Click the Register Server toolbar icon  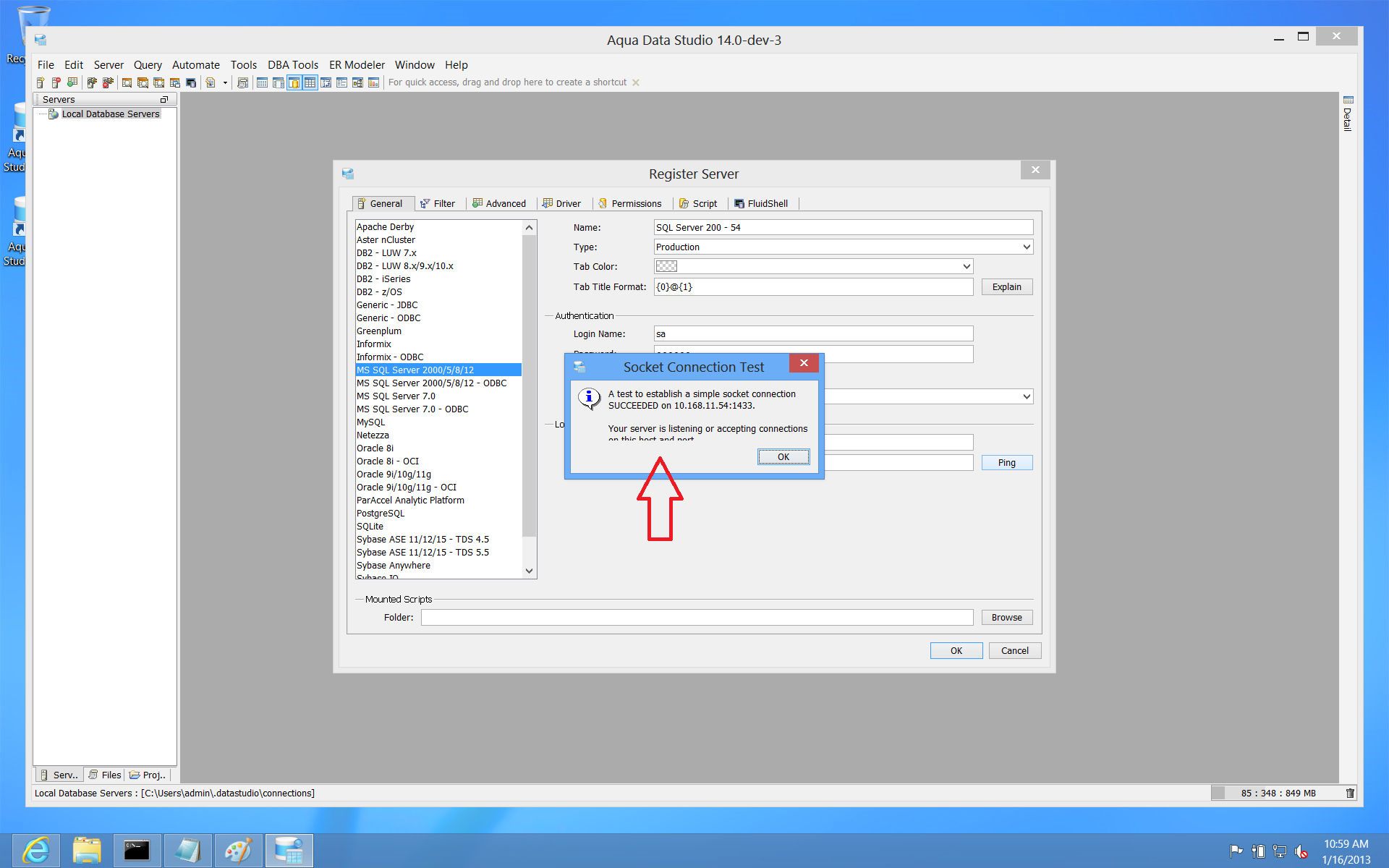tap(41, 82)
